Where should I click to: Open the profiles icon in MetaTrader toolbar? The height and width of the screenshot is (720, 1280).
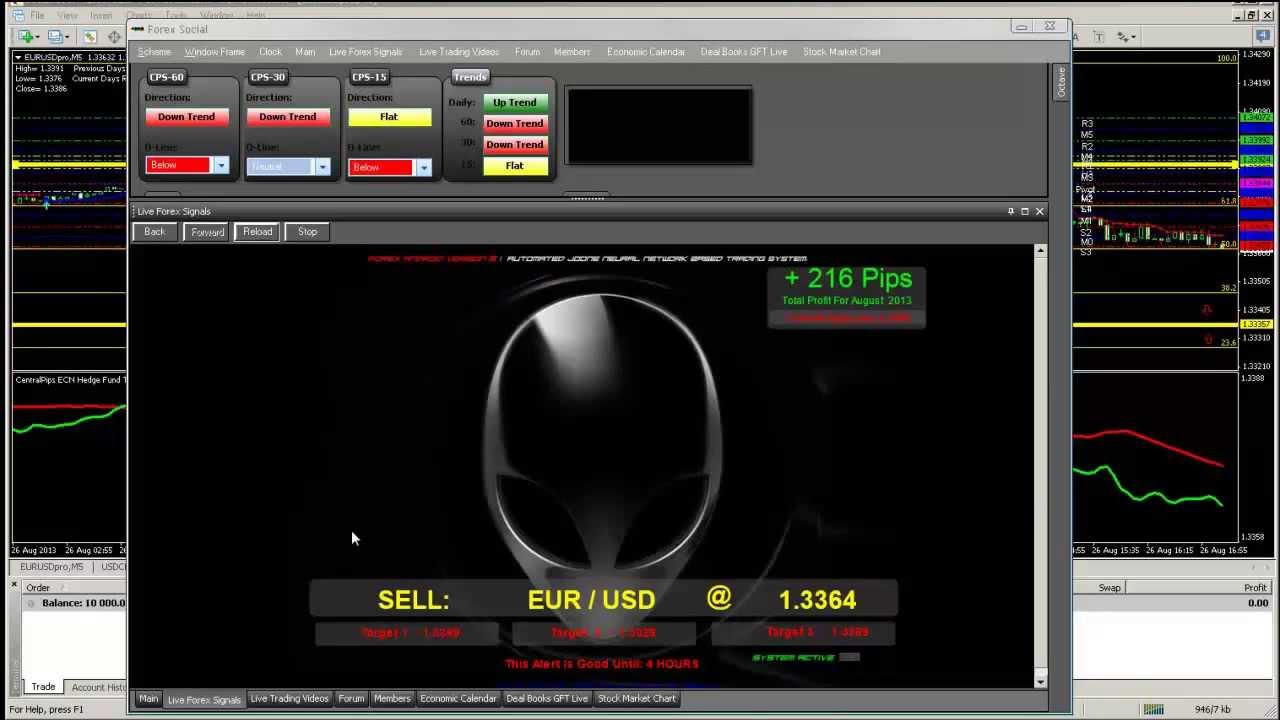point(57,36)
